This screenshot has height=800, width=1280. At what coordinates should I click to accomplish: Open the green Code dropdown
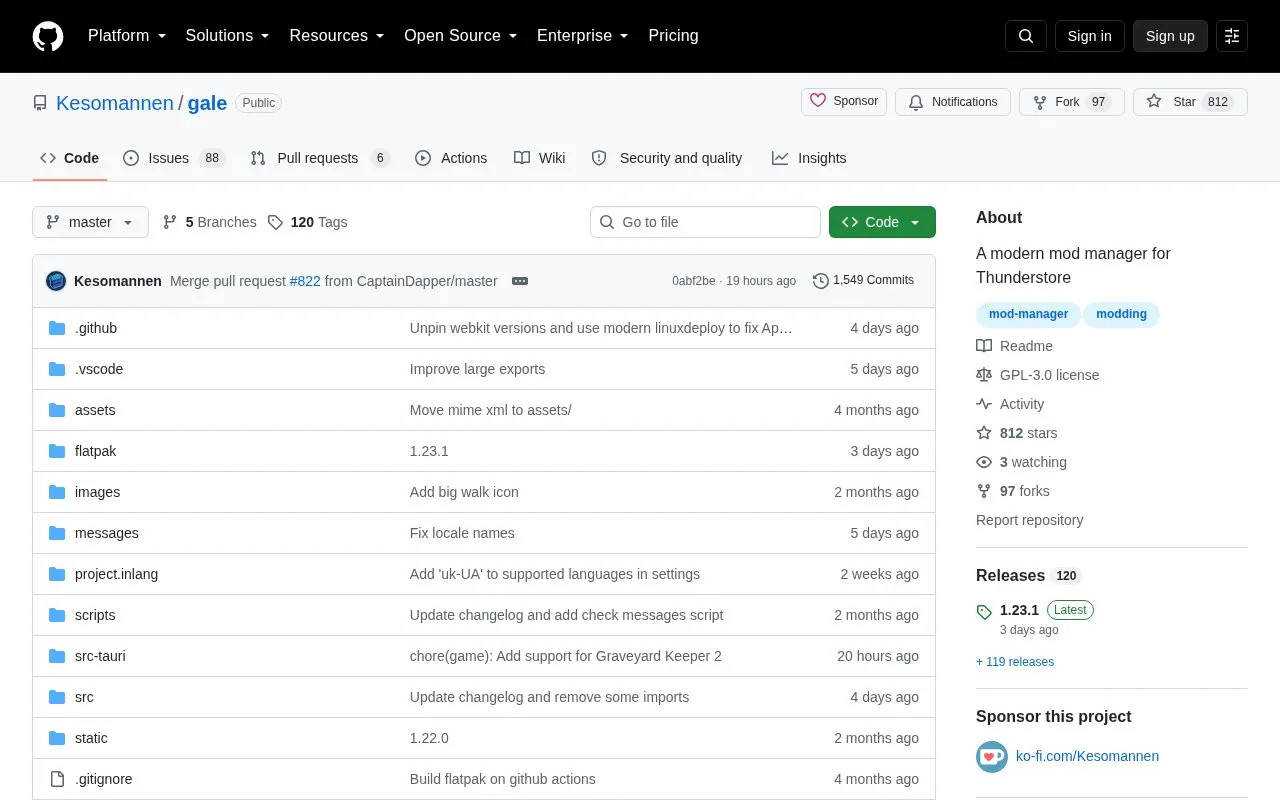point(882,222)
